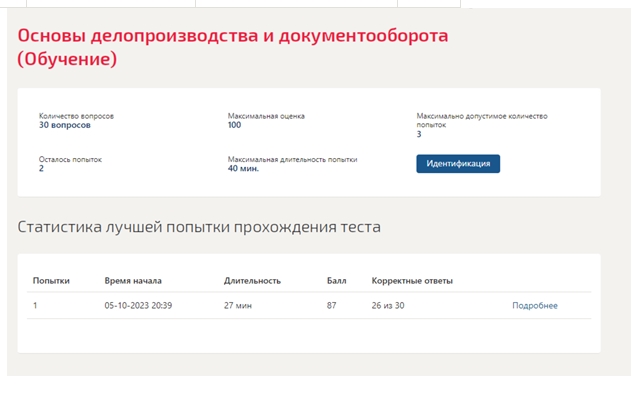The height and width of the screenshot is (395, 634).
Task: Click the Корректные ответы column header
Action: point(412,281)
